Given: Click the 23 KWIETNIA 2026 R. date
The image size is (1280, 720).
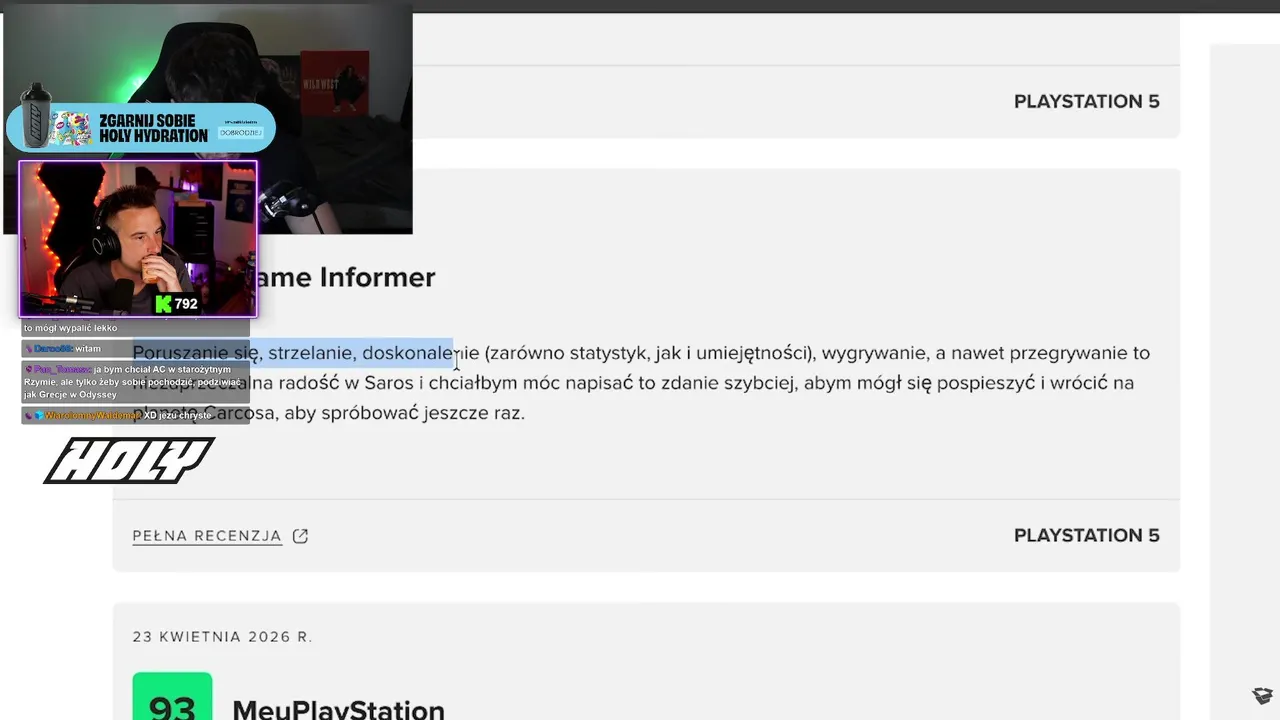Looking at the screenshot, I should click(x=222, y=637).
